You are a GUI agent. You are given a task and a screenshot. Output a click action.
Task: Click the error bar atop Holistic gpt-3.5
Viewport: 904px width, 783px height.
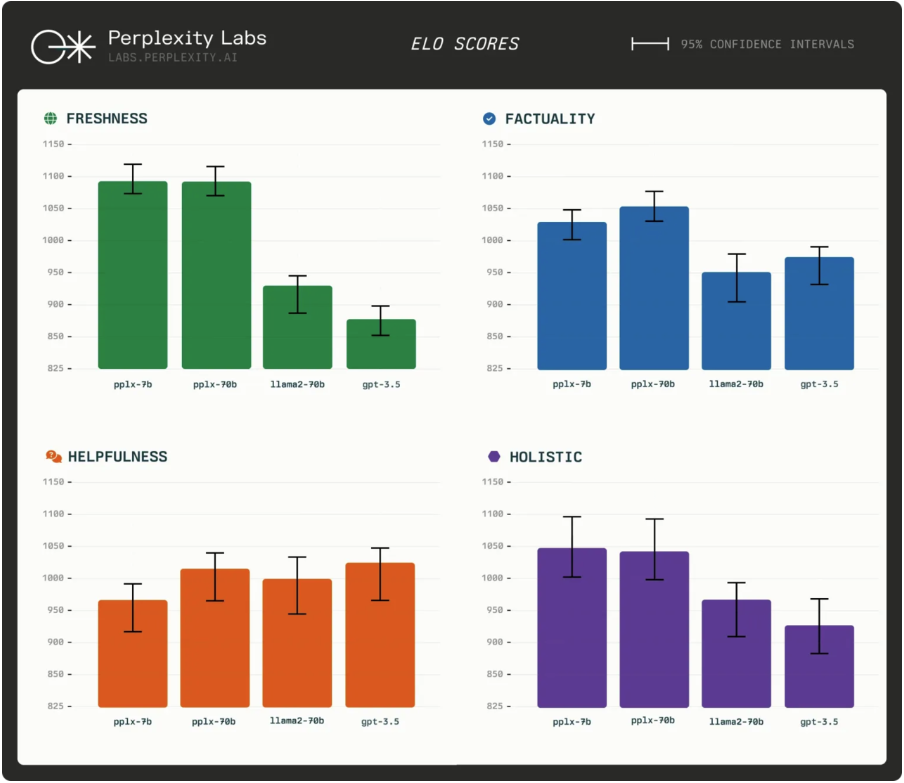pyautogui.click(x=819, y=626)
